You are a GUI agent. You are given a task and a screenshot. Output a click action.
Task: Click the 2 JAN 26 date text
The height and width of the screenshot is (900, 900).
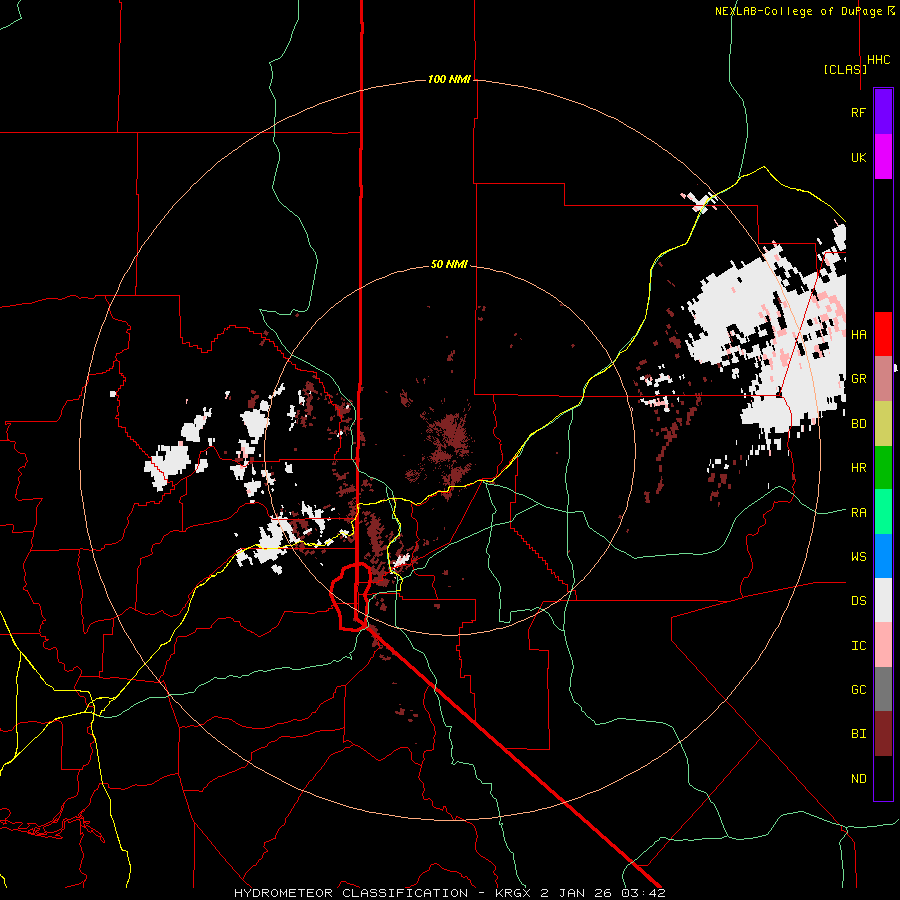pyautogui.click(x=576, y=893)
